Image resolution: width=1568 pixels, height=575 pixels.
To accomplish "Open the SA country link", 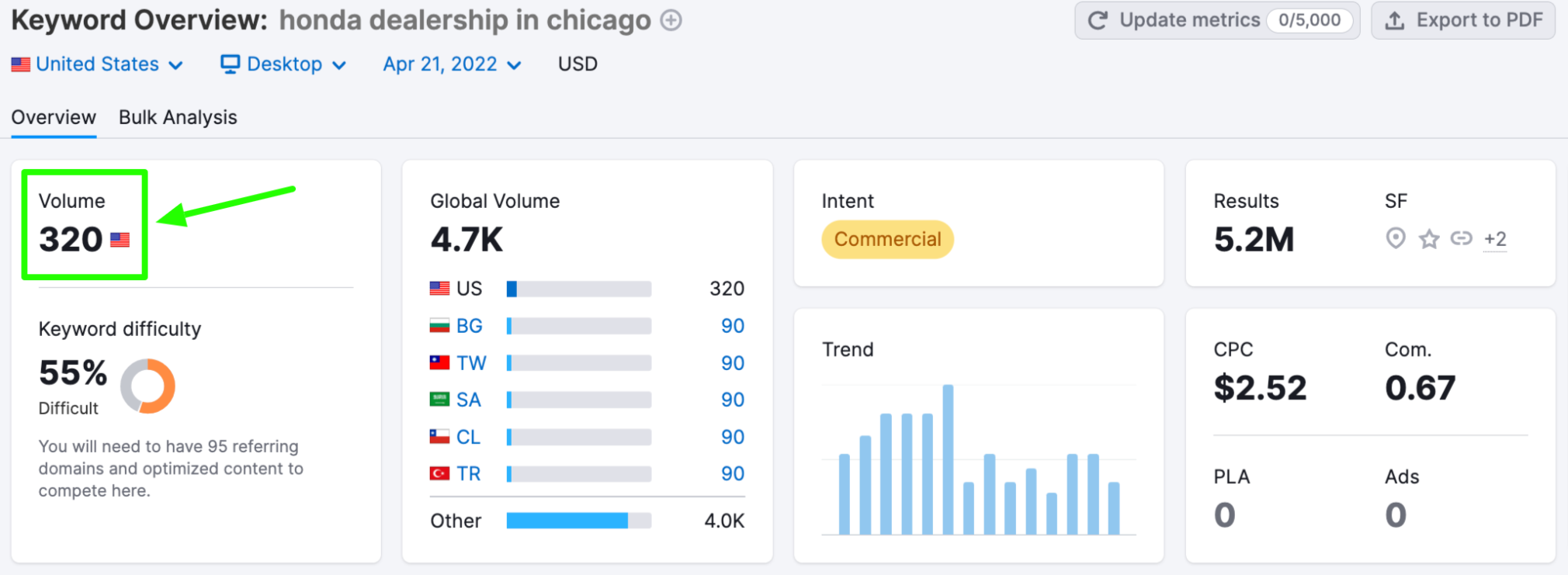I will click(469, 400).
